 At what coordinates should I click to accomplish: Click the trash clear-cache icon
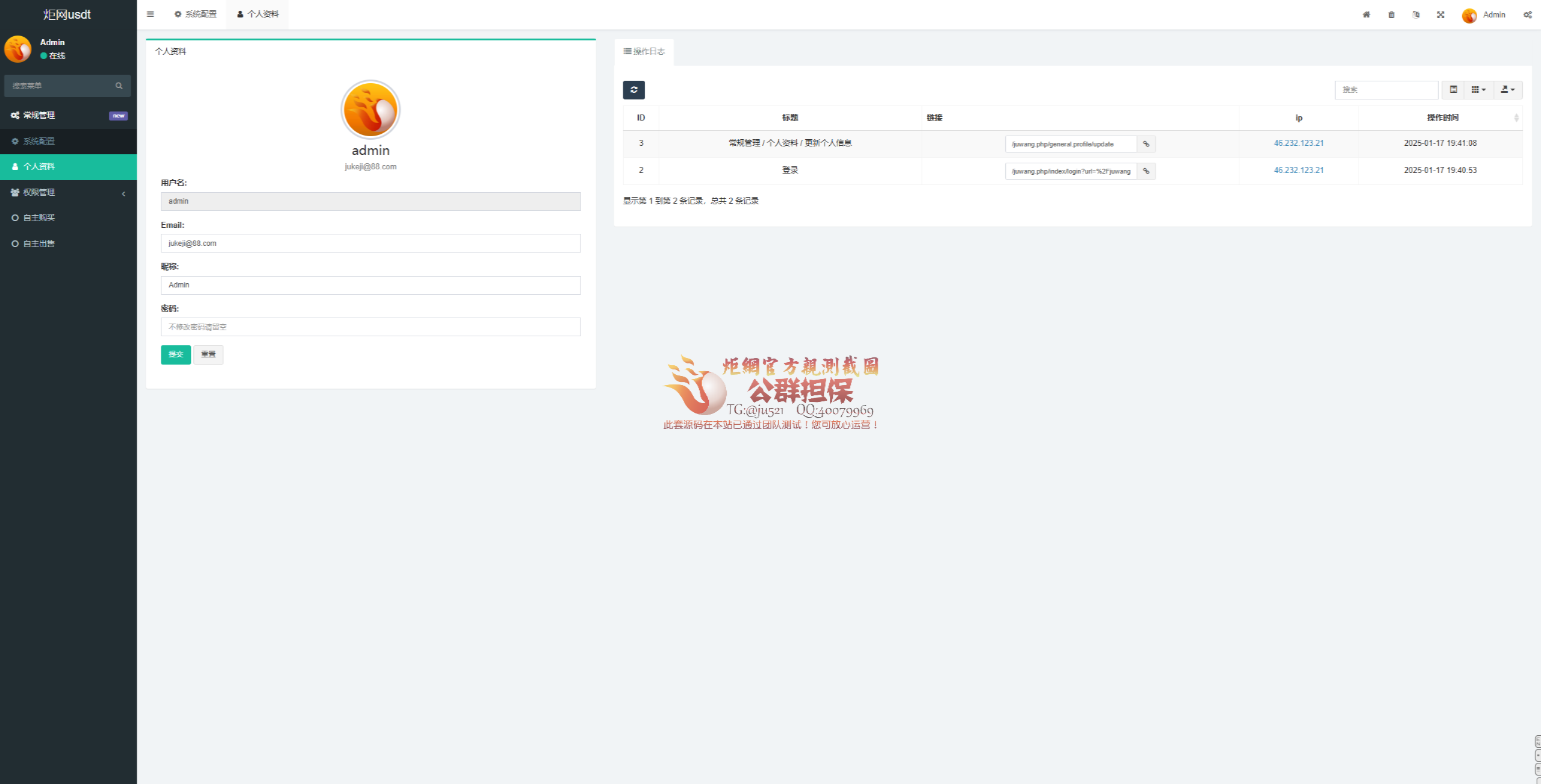1391,14
